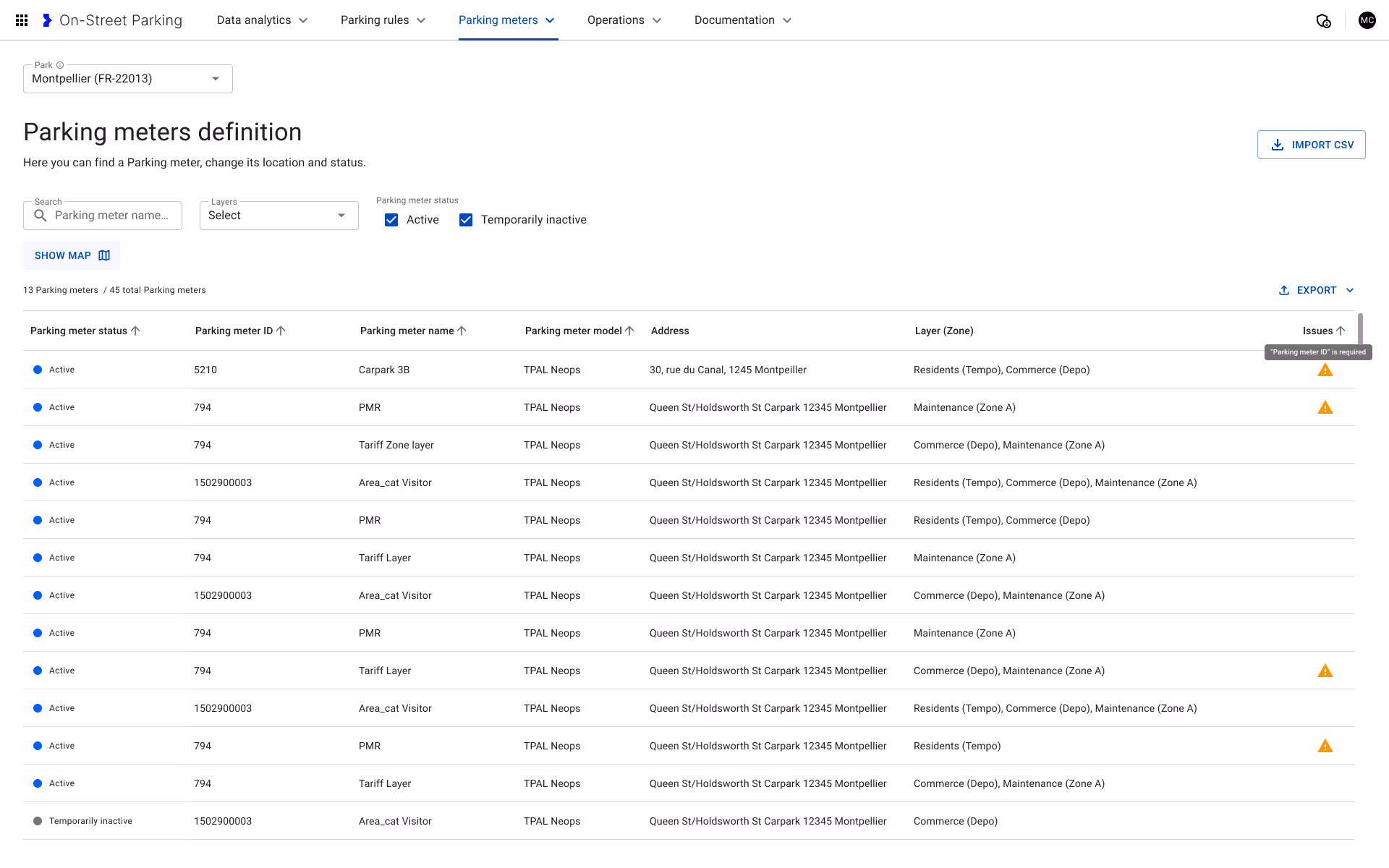Click warning icon in Carpark 3B row
The height and width of the screenshot is (868, 1389).
tap(1325, 370)
